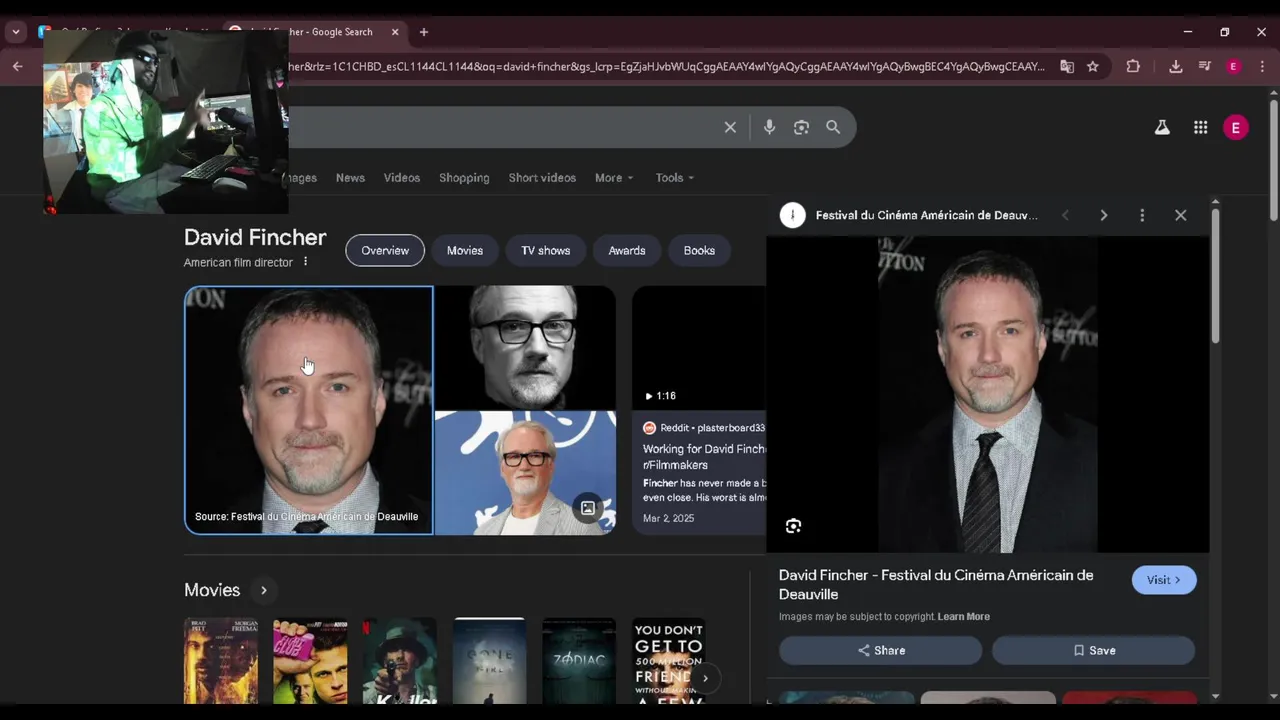Image resolution: width=1280 pixels, height=720 pixels.
Task: Start voice search with the microphone icon
Action: (769, 127)
